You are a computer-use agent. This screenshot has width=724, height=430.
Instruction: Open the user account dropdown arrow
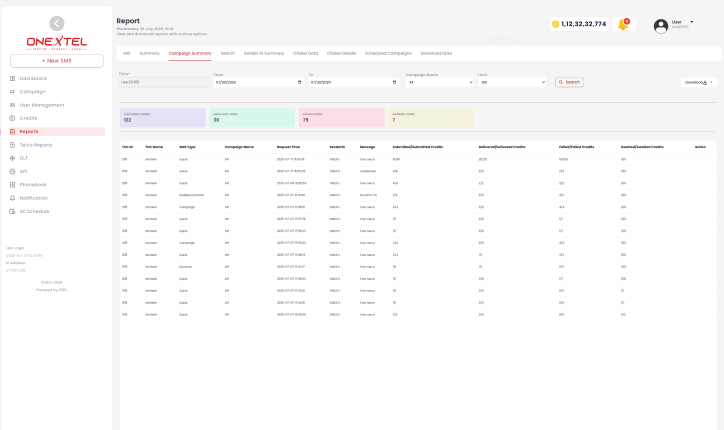pos(692,21)
